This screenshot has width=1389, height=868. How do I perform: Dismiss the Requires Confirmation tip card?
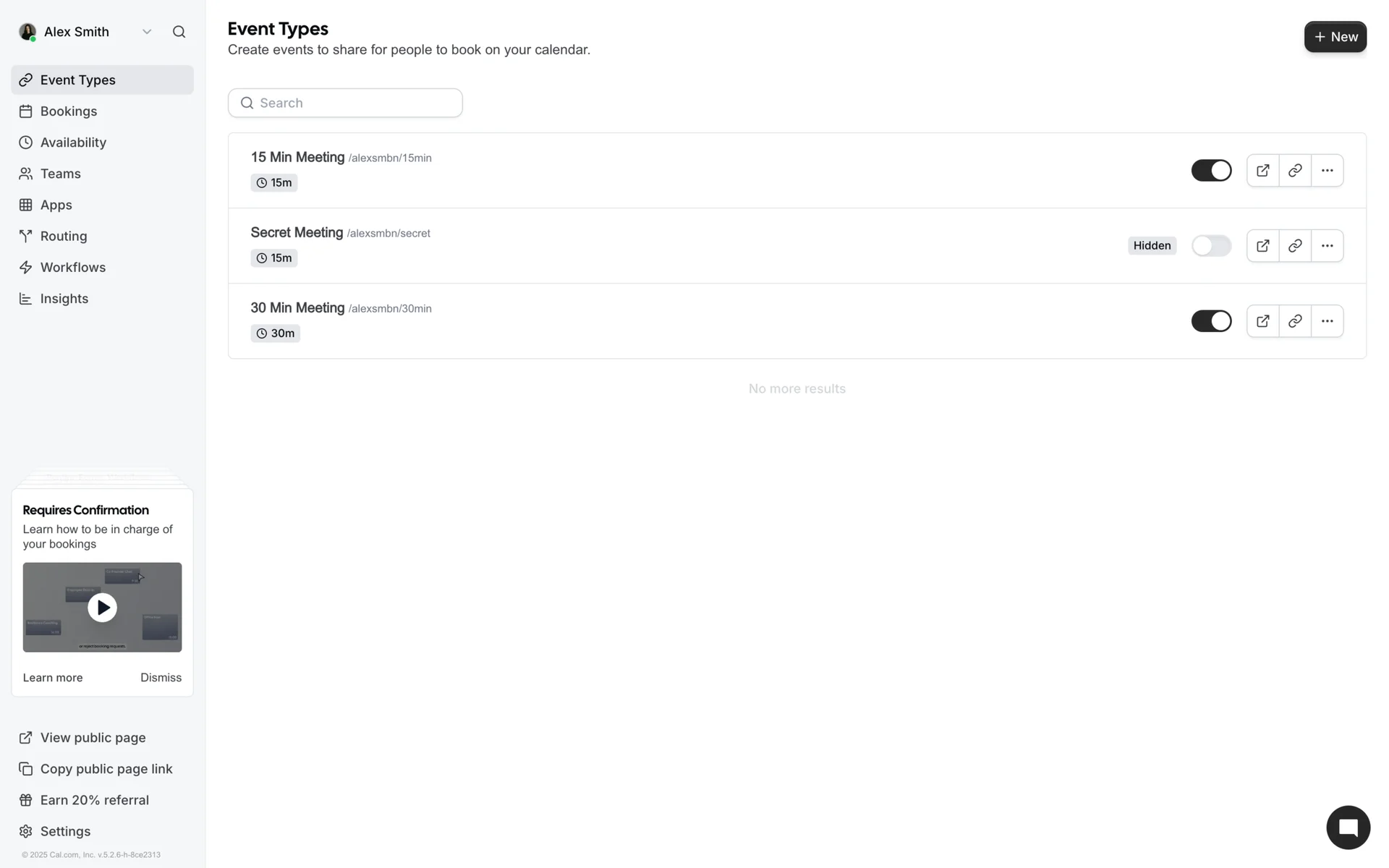tap(161, 678)
